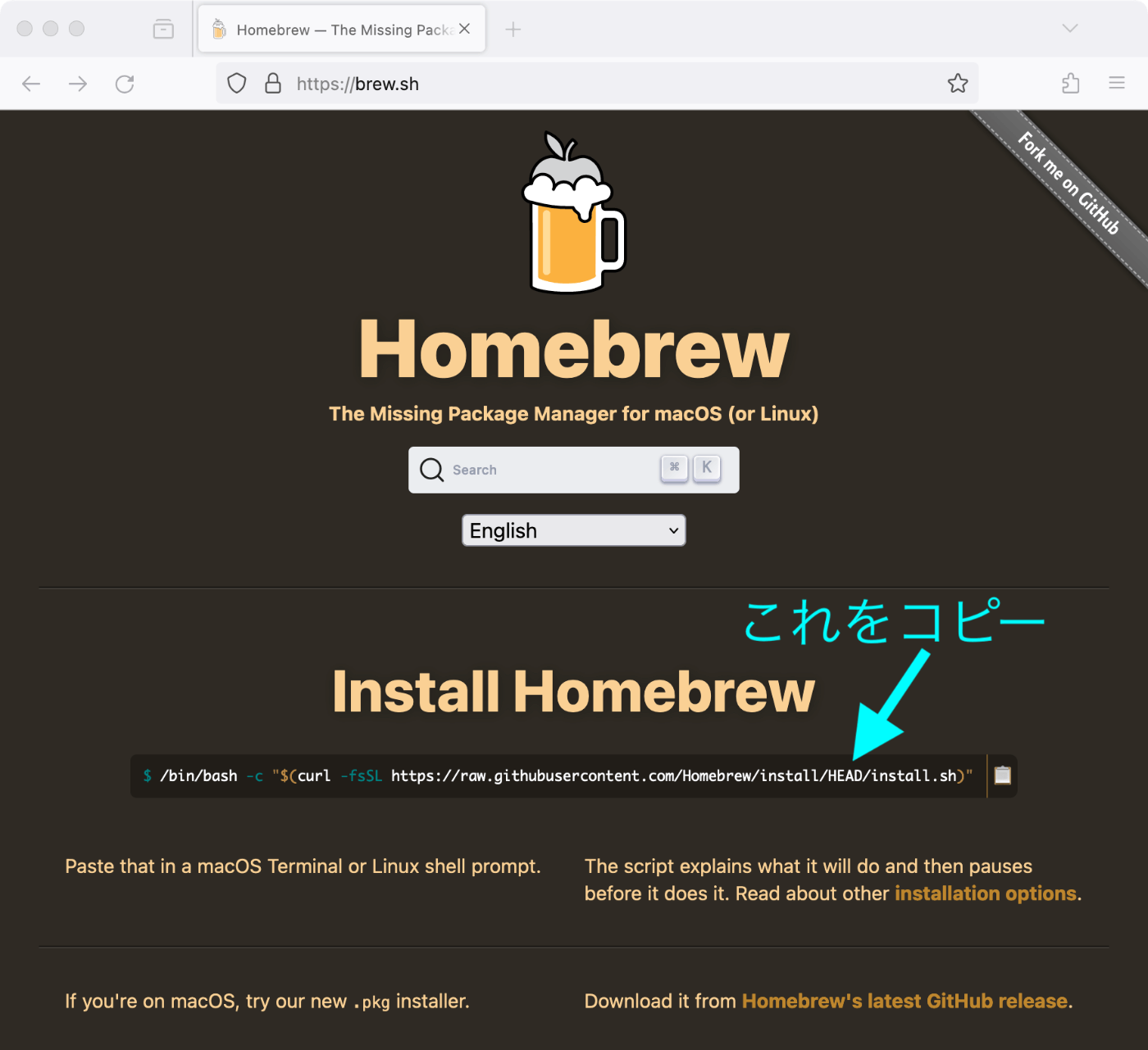Reload the page with the refresh icon
The height and width of the screenshot is (1050, 1148).
tap(125, 84)
